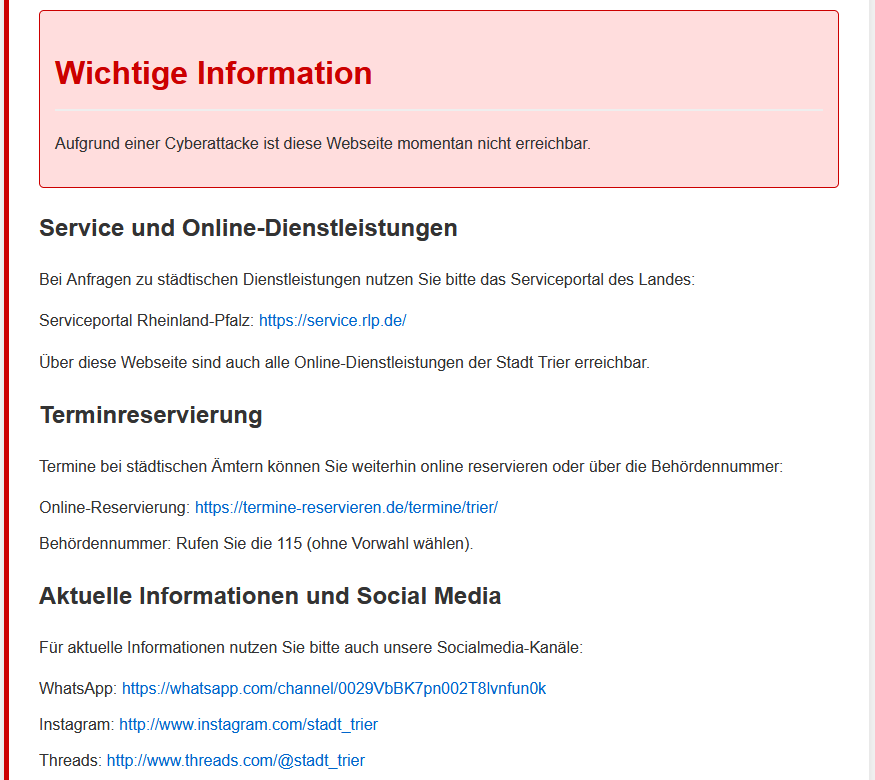The width and height of the screenshot is (875, 780).
Task: Click 'Aktuelle Informationen und Social Media' heading
Action: click(270, 597)
